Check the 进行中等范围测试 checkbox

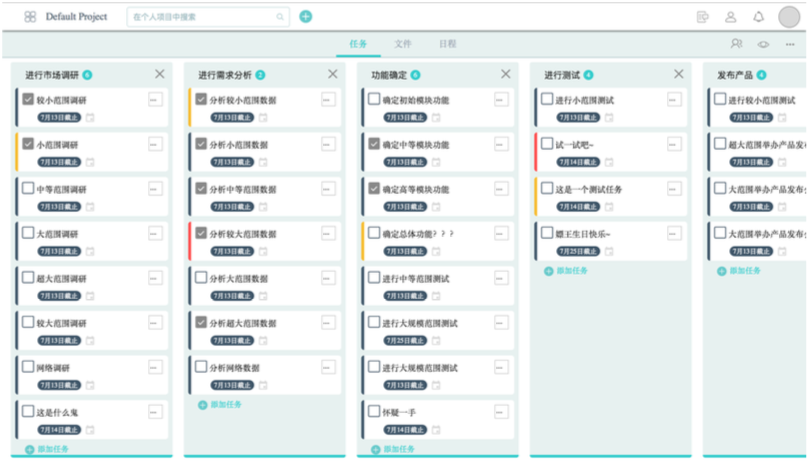[374, 277]
